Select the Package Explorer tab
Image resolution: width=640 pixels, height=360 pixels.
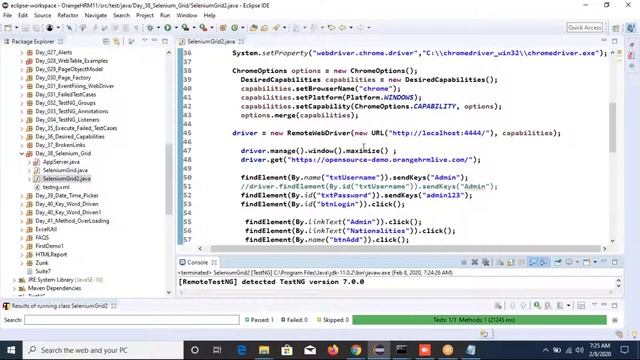33,41
